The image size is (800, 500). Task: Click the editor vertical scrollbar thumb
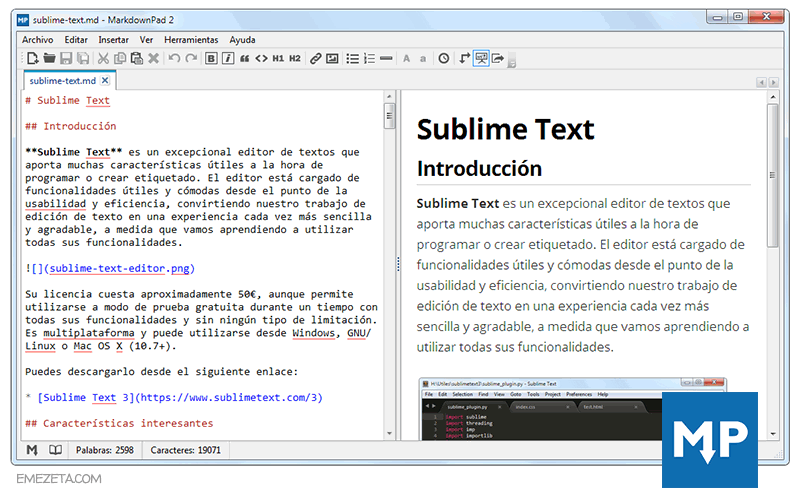(x=389, y=116)
